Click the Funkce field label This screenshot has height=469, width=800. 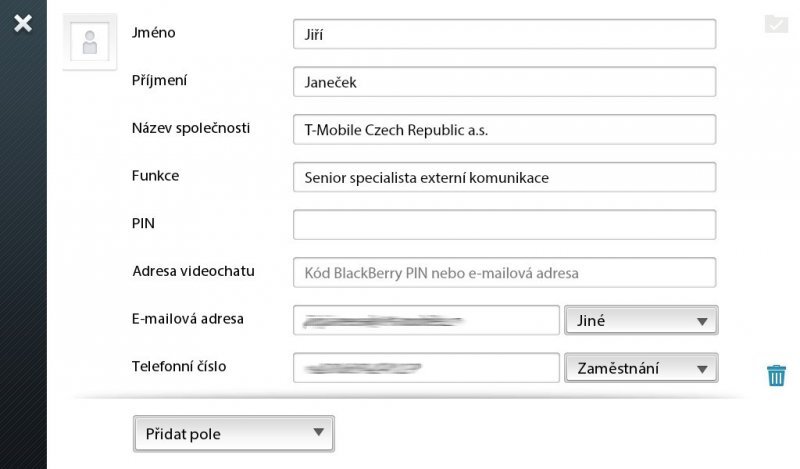click(x=155, y=175)
